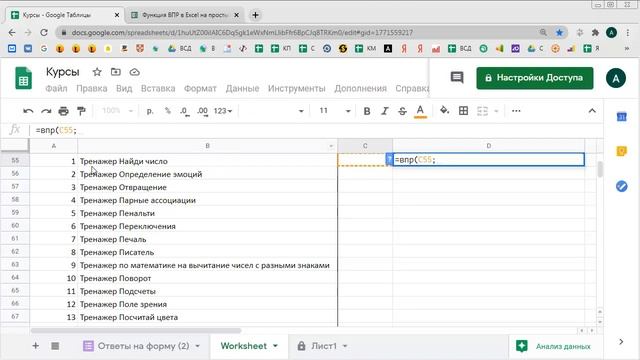This screenshot has width=640, height=360.
Task: Select the paint format roller icon
Action: pyautogui.click(x=82, y=111)
